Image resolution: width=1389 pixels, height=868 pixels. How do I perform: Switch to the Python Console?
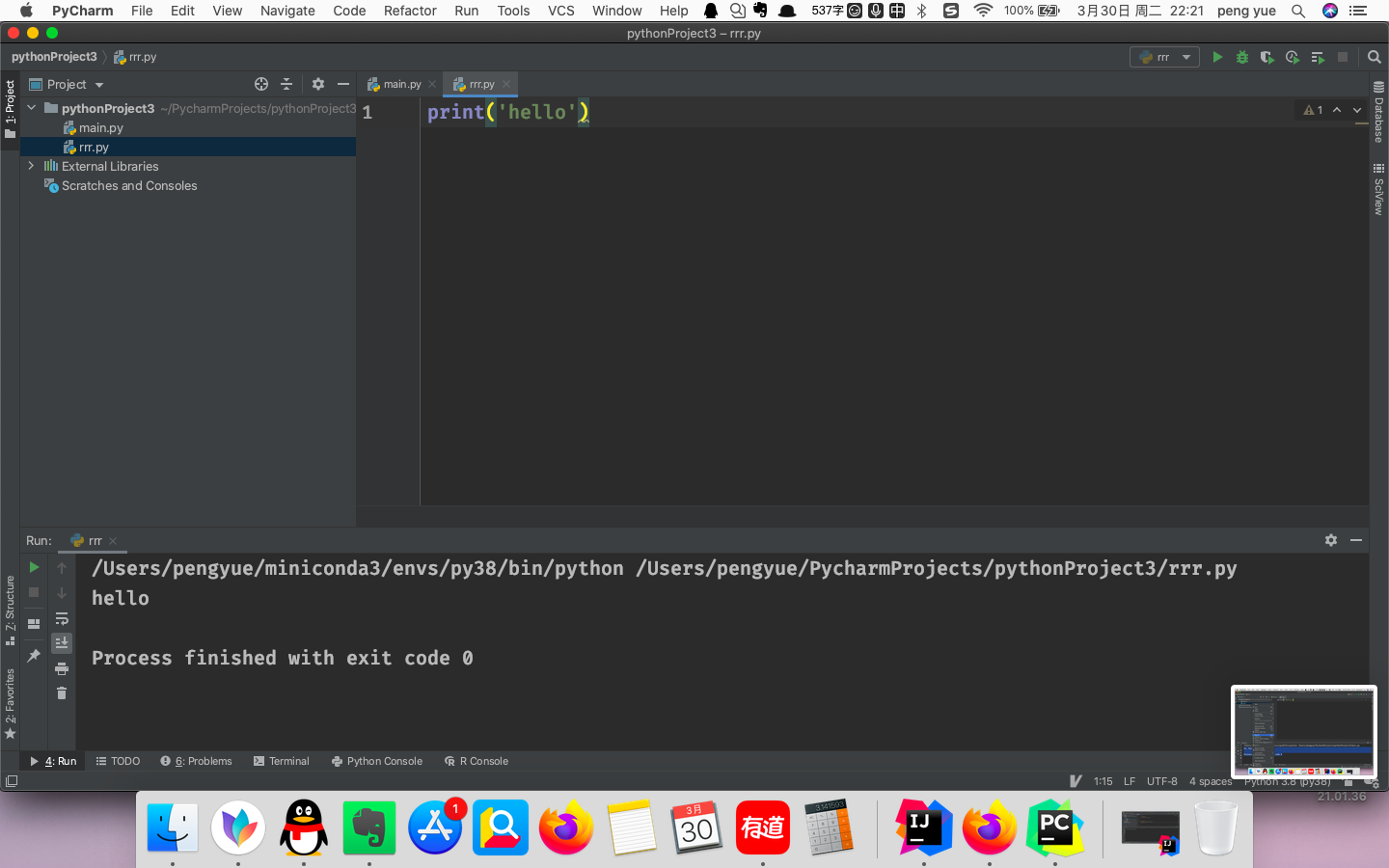point(377,761)
